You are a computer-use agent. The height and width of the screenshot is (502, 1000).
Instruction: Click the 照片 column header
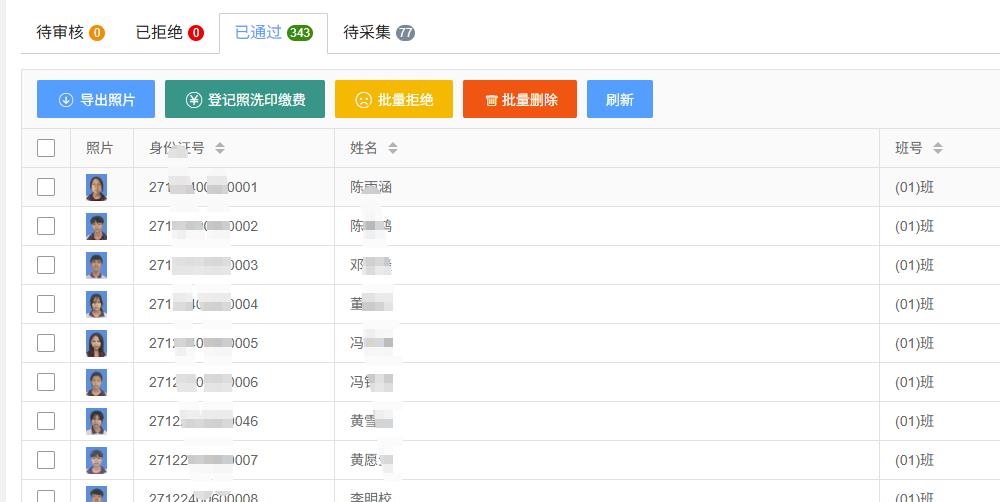[x=100, y=148]
